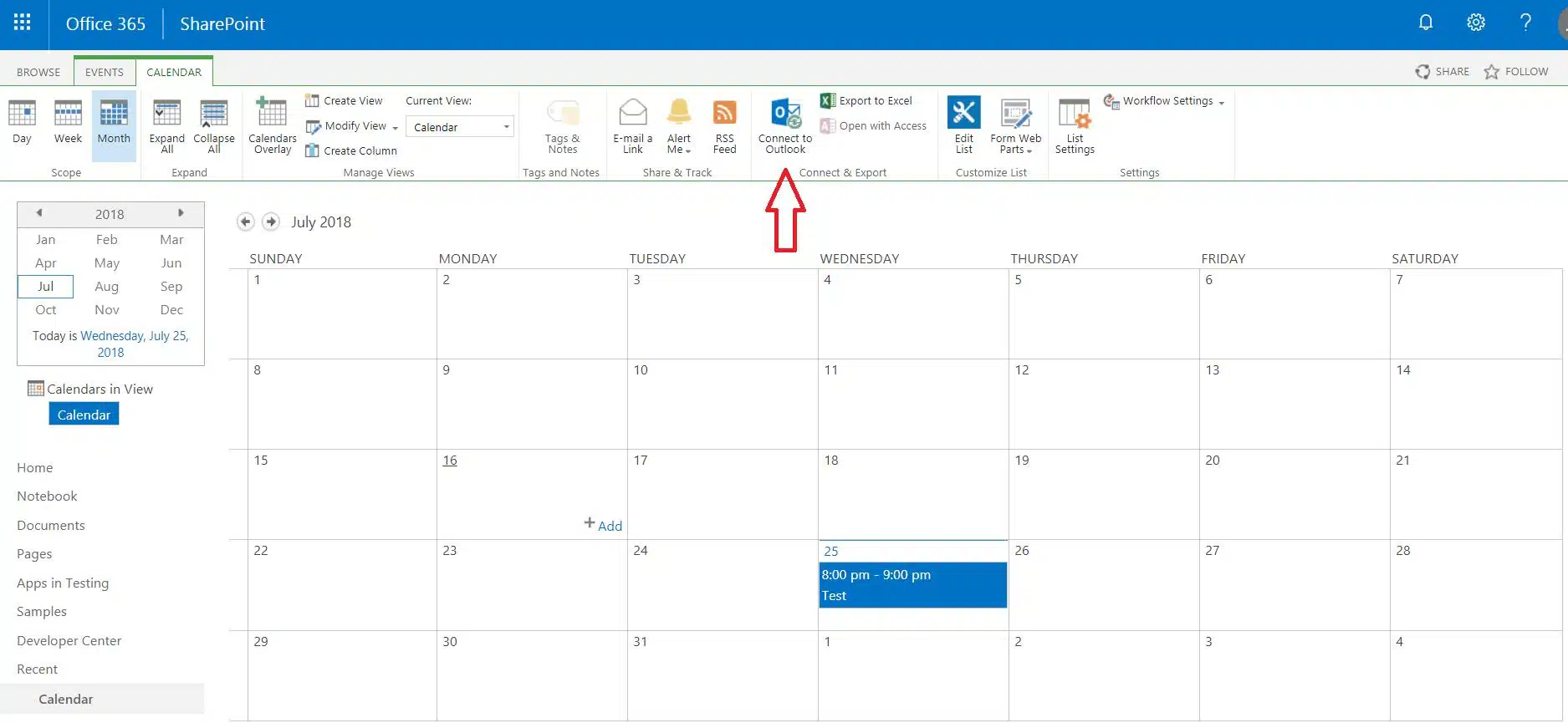This screenshot has width=1568, height=723.
Task: Open the Office 365 app launcher
Action: 23,23
